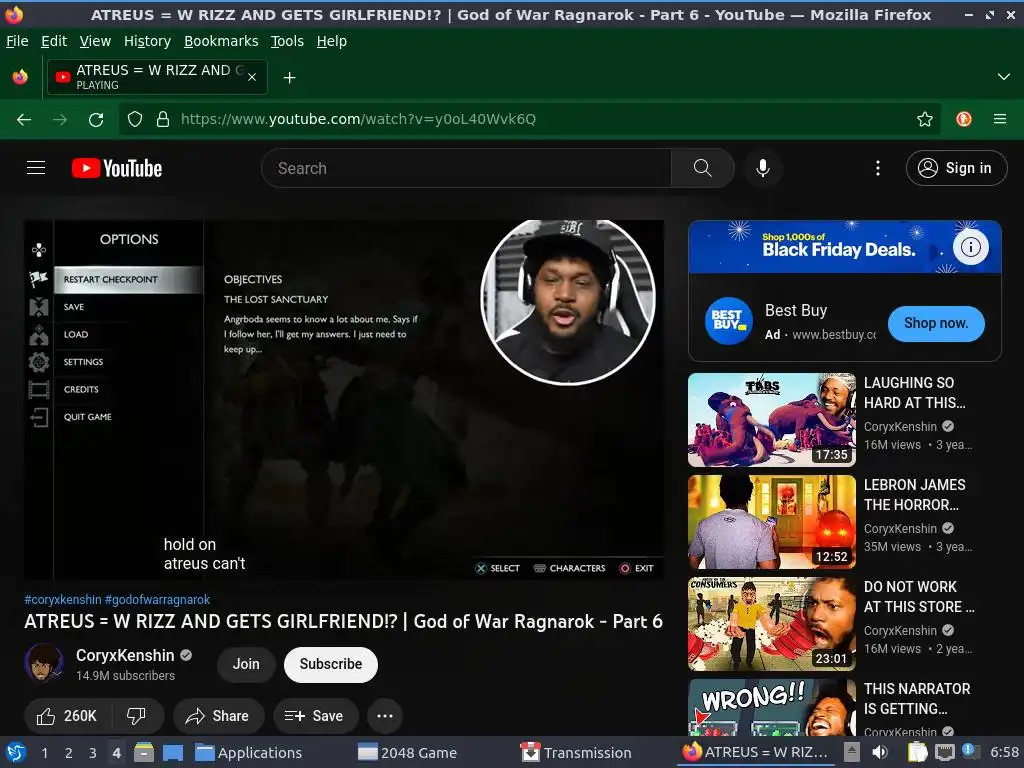Viewport: 1024px width, 768px height.
Task: Open the Tools menu
Action: click(287, 41)
